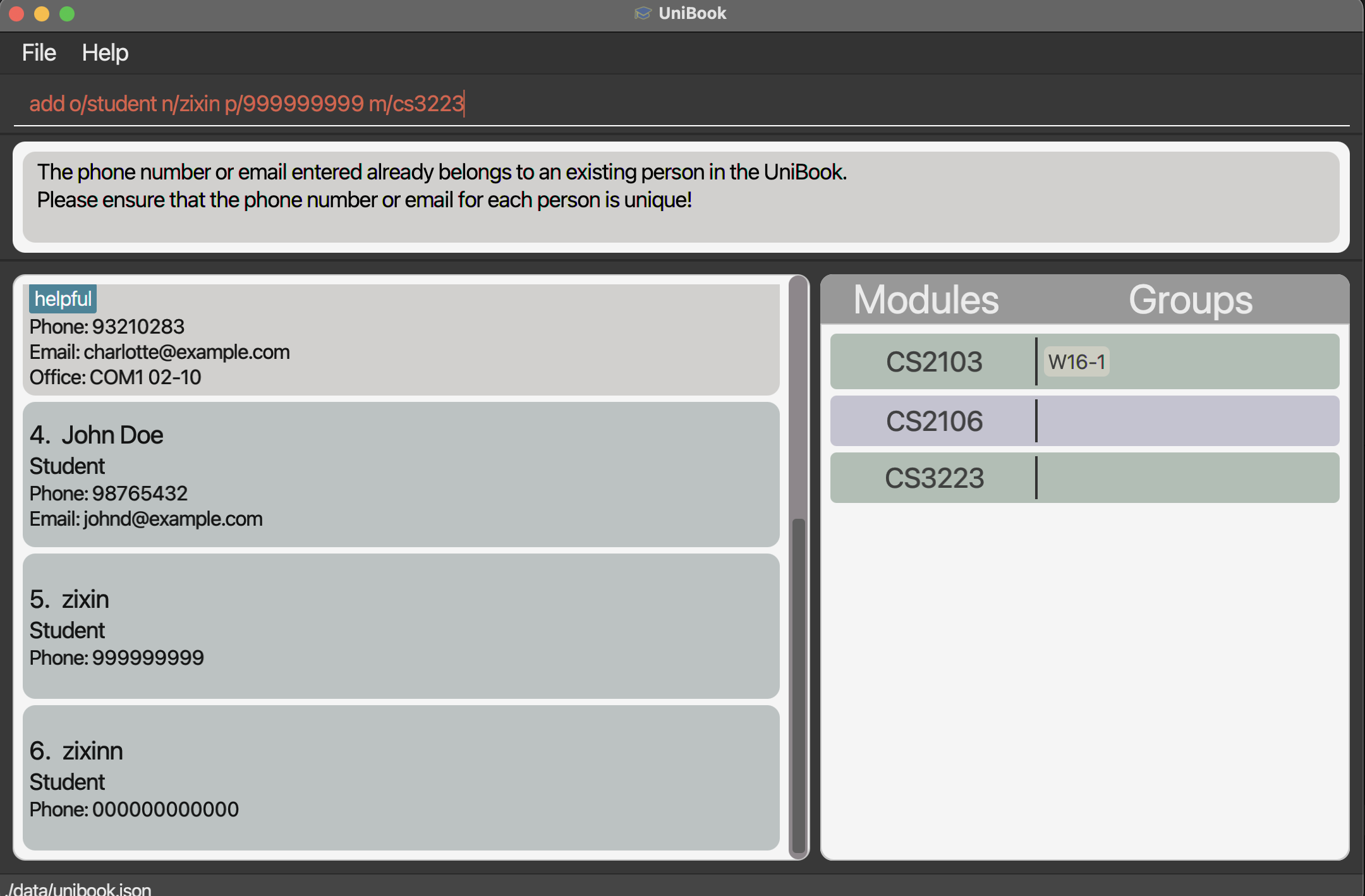Select the zixinn student card

[401, 778]
